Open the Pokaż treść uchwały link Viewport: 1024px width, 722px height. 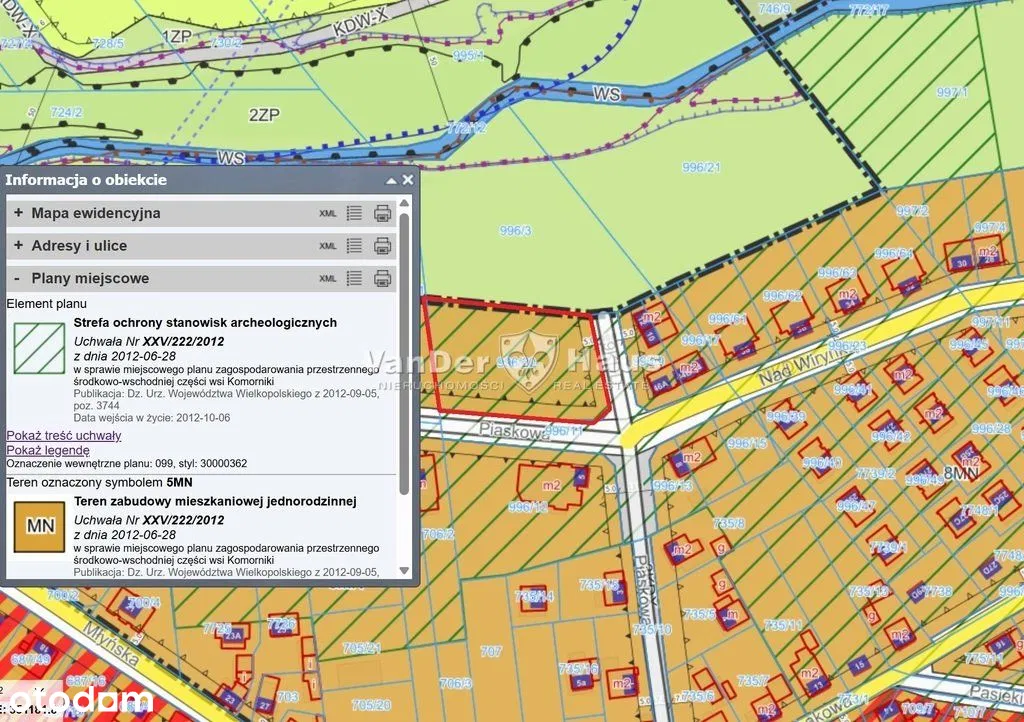point(64,435)
